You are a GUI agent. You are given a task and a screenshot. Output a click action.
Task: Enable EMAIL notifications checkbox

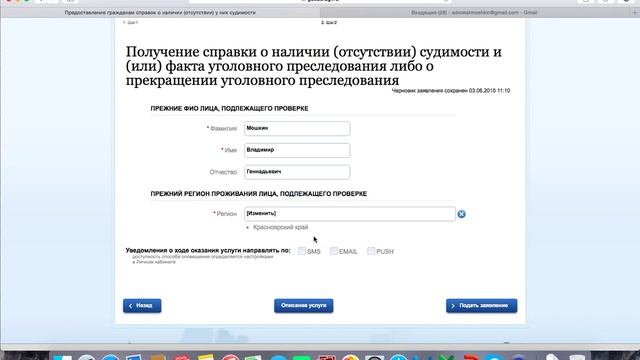click(x=333, y=251)
